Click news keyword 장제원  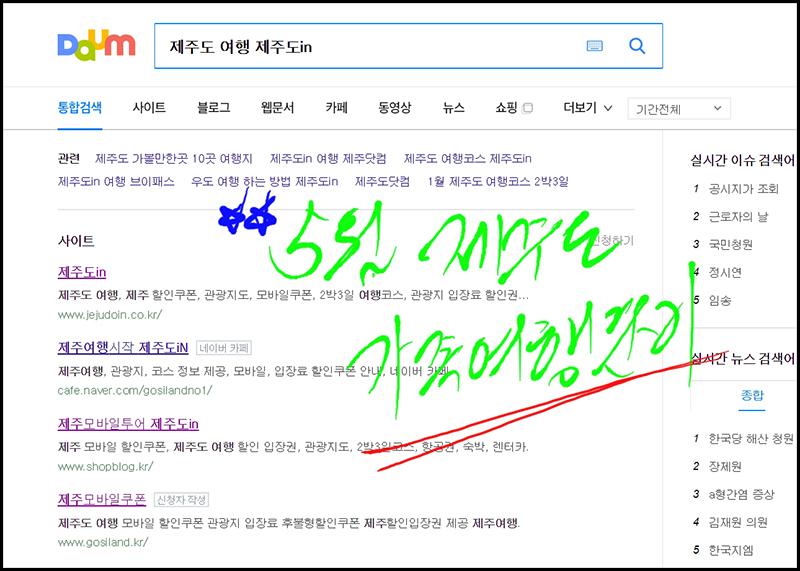click(725, 466)
